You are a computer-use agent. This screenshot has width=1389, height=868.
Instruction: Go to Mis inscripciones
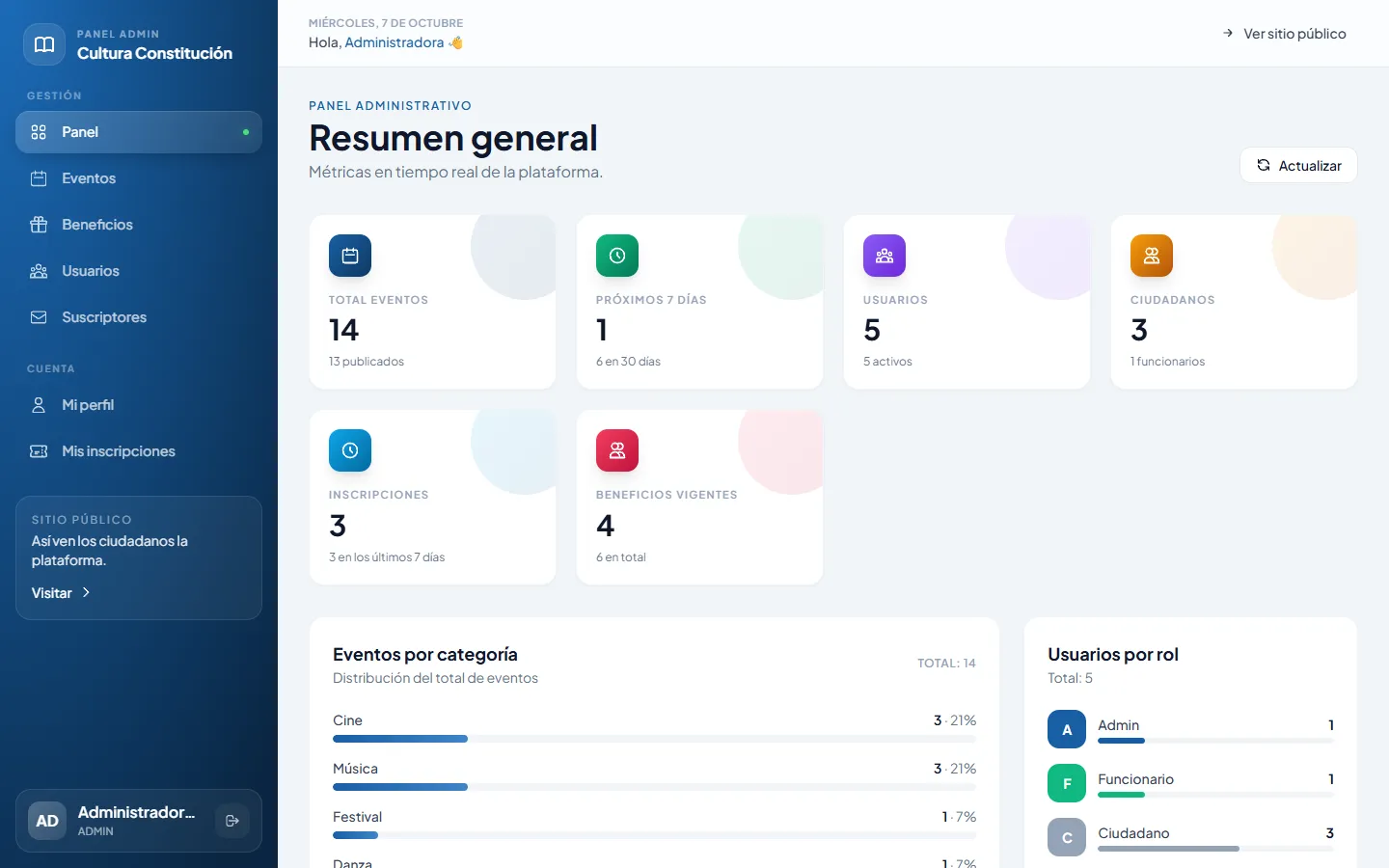point(139,451)
